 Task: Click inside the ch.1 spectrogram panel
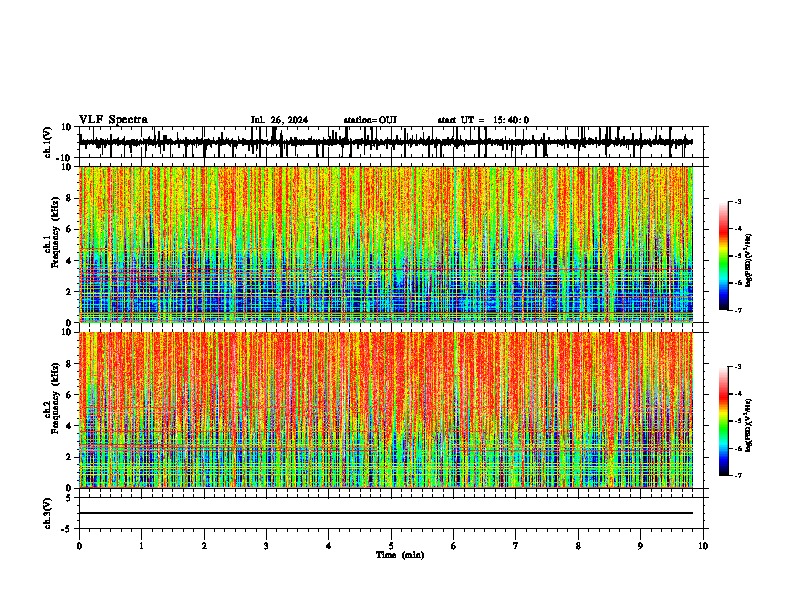[x=386, y=244]
